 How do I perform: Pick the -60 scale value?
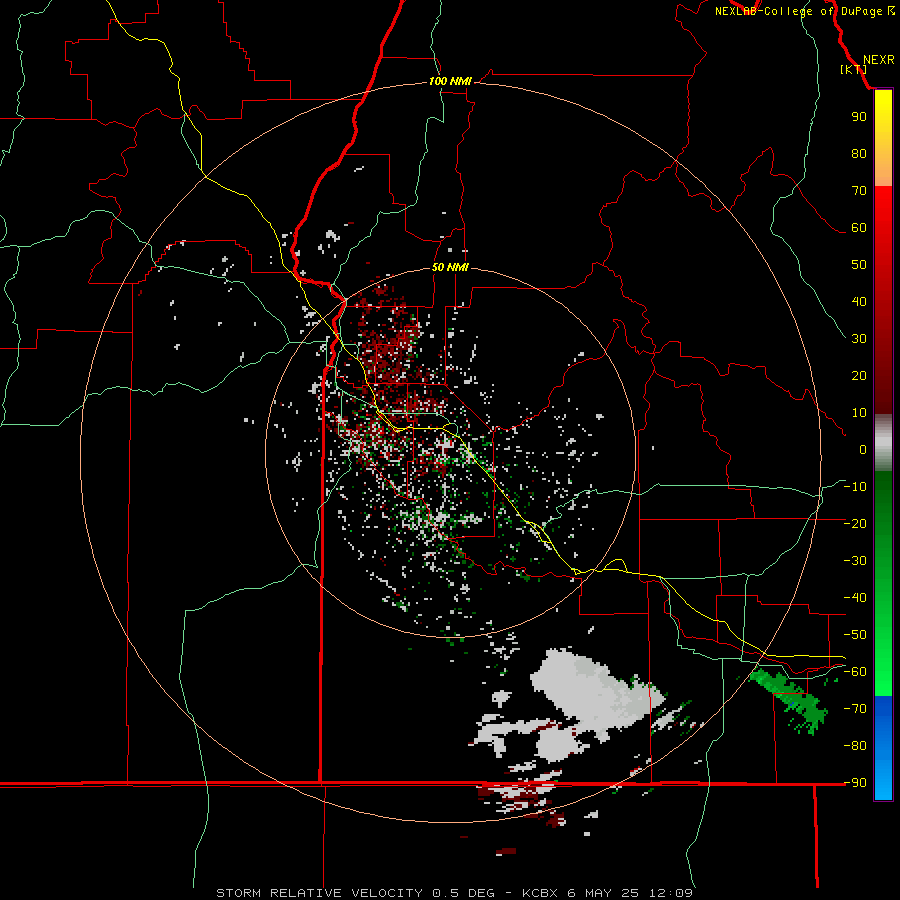(855, 672)
